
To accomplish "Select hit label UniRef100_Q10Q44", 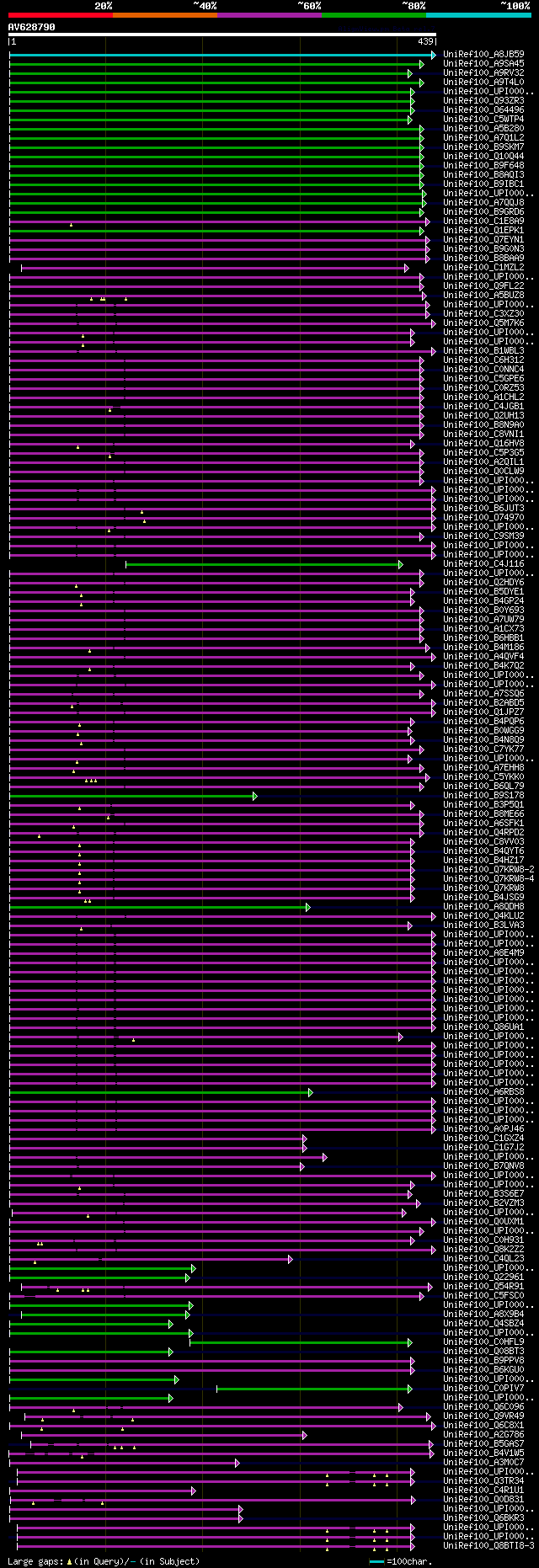I will click(483, 157).
